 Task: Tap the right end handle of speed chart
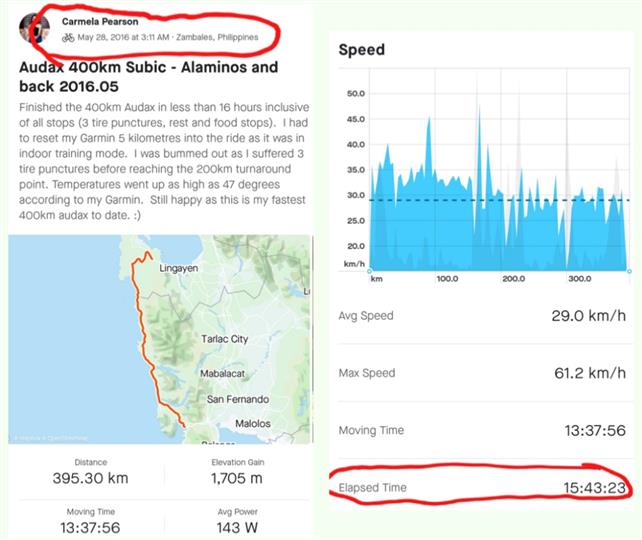[x=628, y=271]
